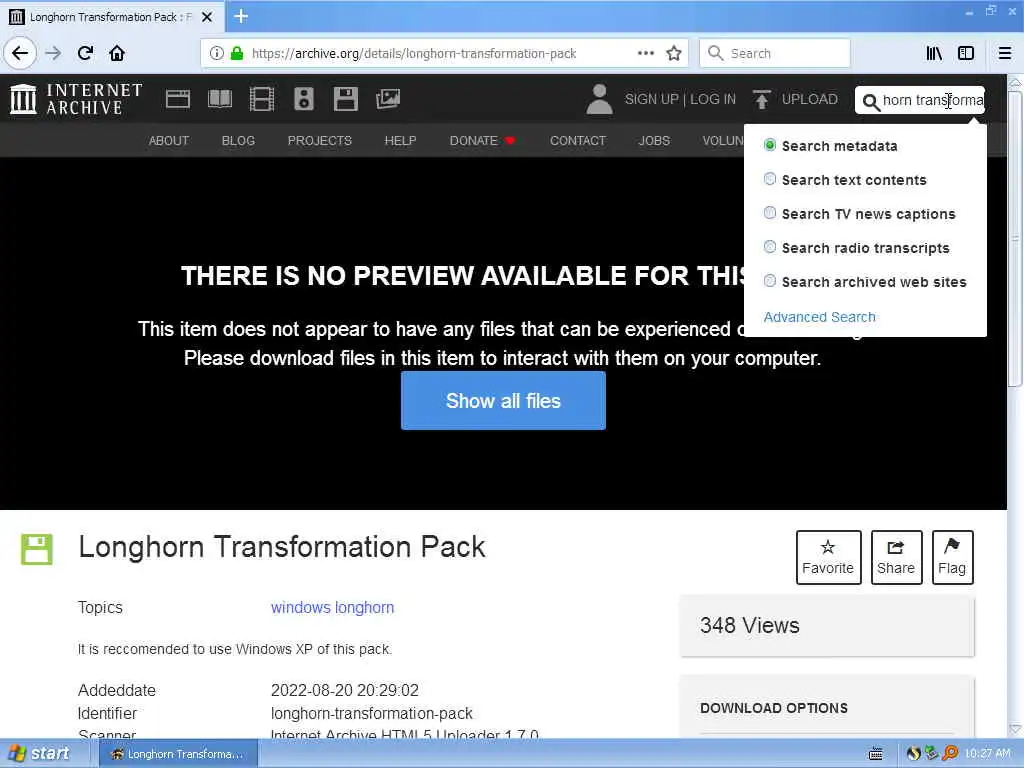Click the 348 Views counter

click(x=750, y=625)
